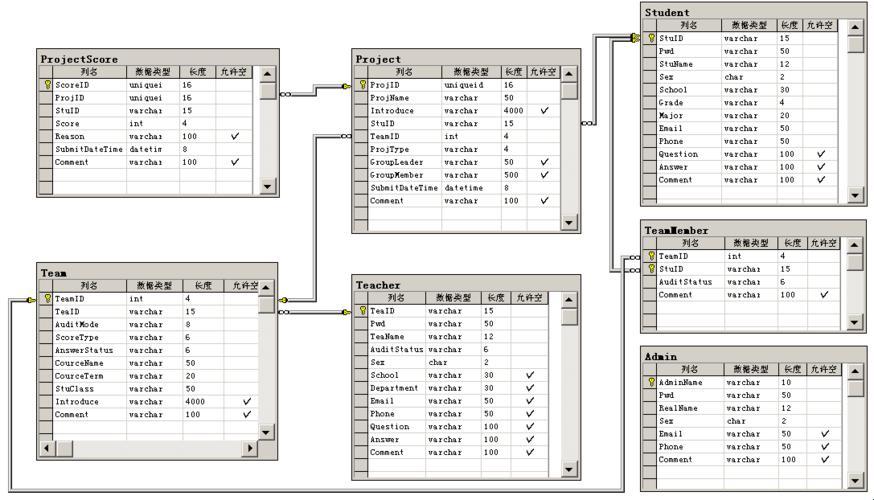Click the scroll up arrow in ProjectScore table

[268, 74]
